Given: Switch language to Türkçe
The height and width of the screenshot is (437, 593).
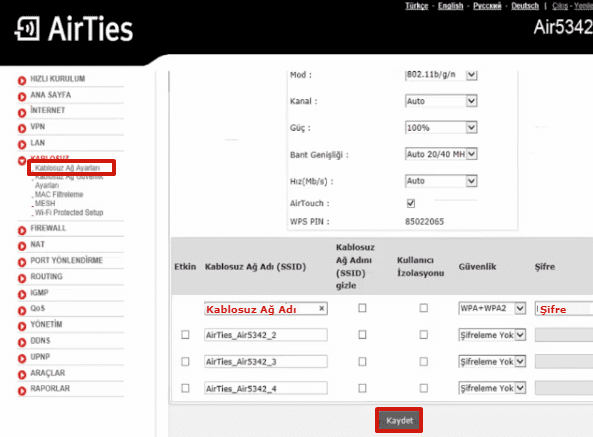Looking at the screenshot, I should click(417, 6).
